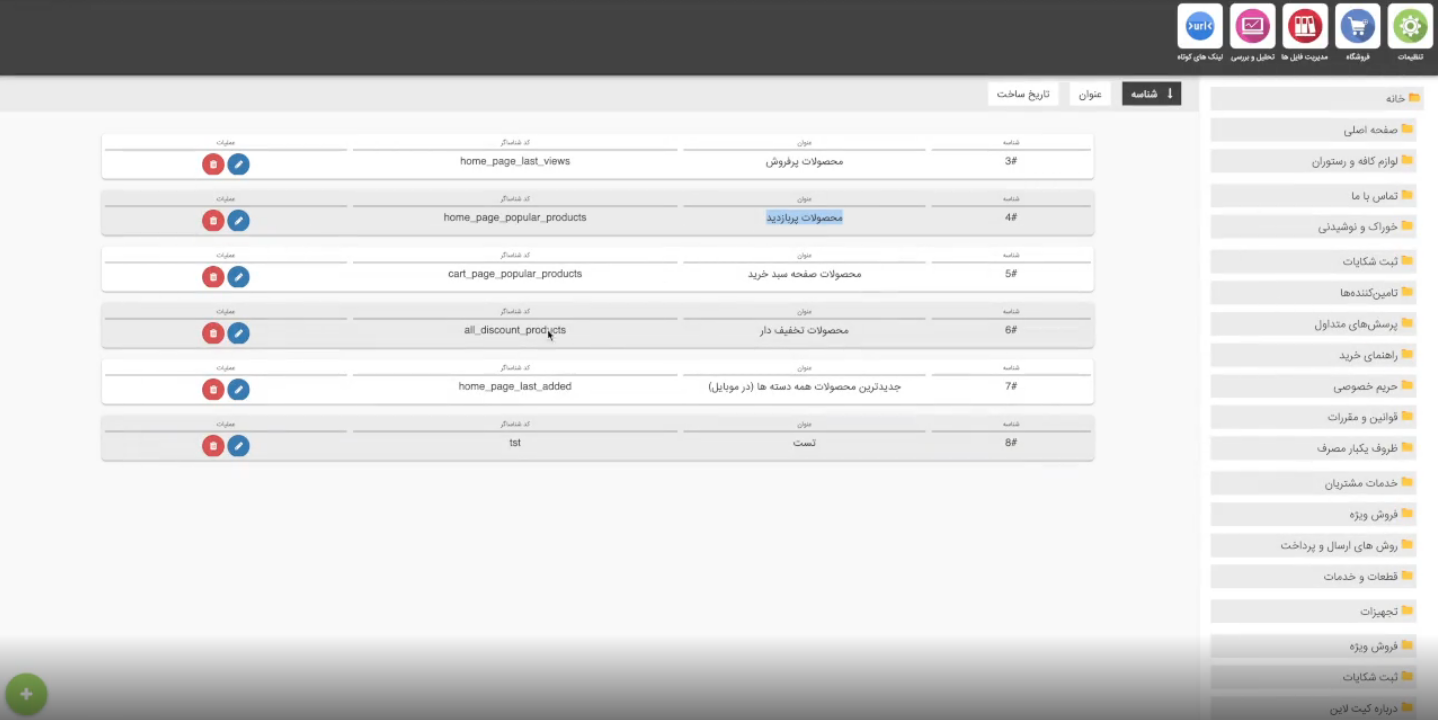This screenshot has height=720, width=1438.
Task: Select راهنمای خرید from the sidebar menu
Action: [1312, 355]
